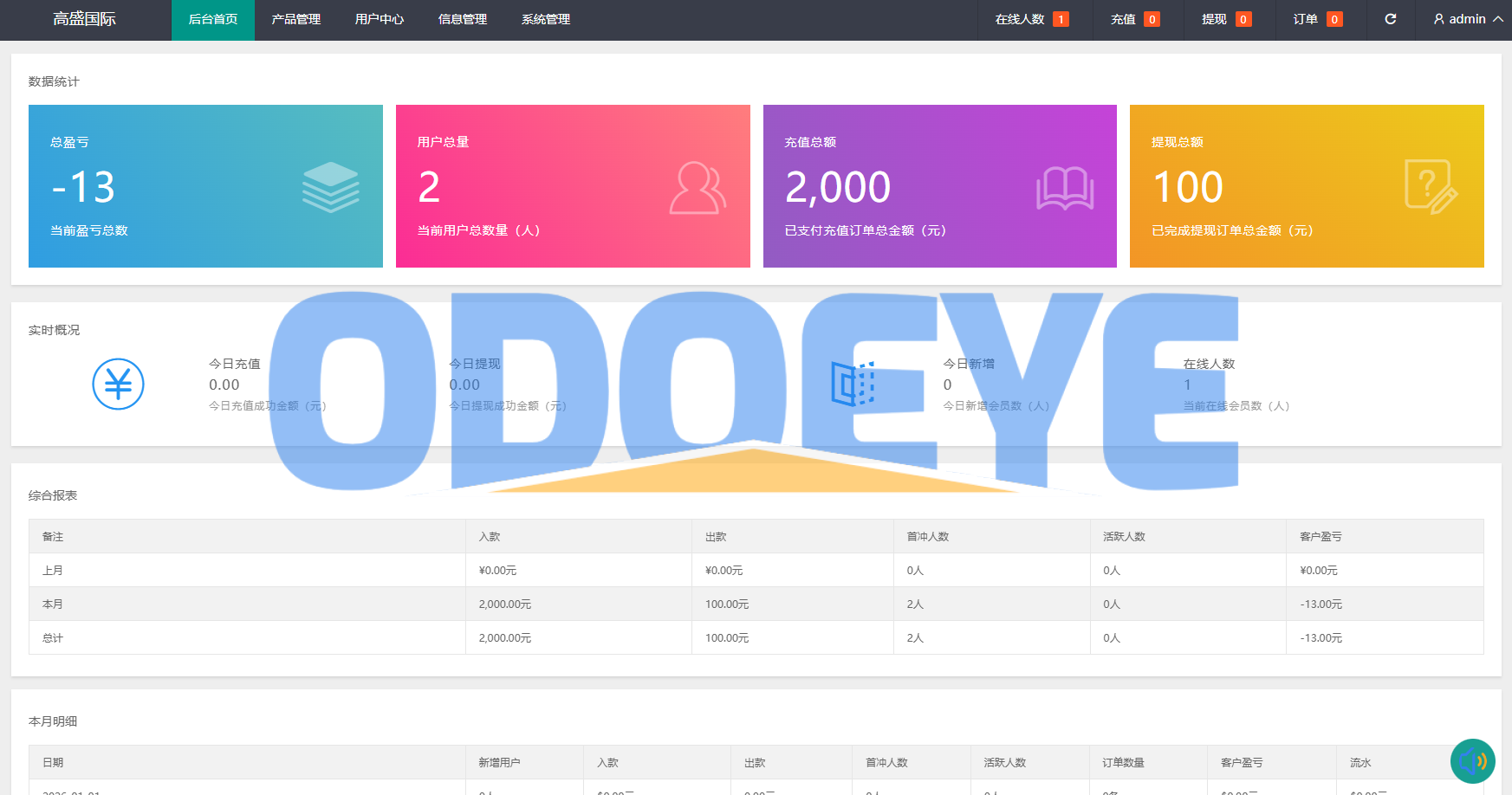Click the question edit icon on 提现总额 card
Screen dimensions: 1512x795
point(1430,186)
